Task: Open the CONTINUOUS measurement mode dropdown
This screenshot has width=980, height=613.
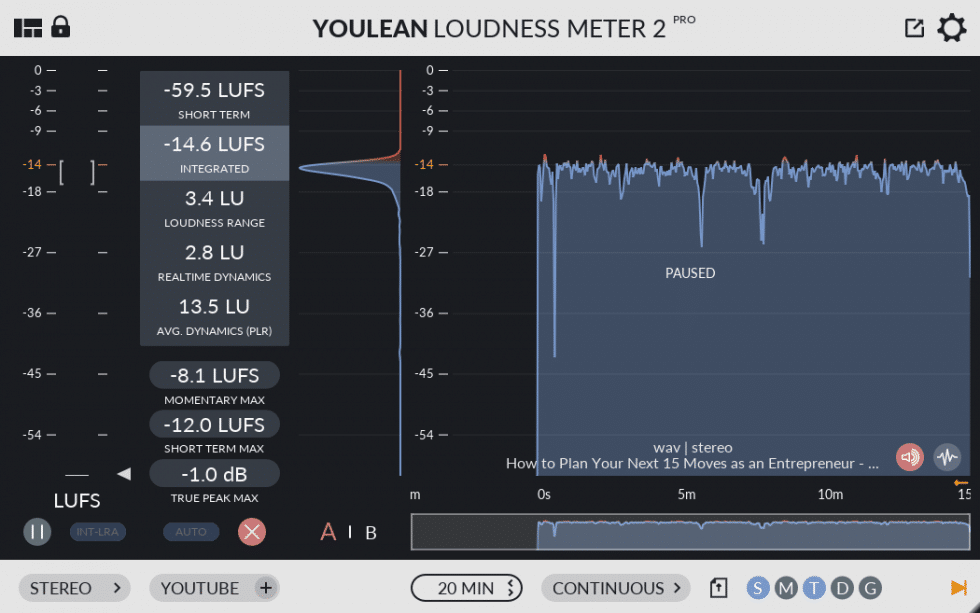Action: coord(616,588)
